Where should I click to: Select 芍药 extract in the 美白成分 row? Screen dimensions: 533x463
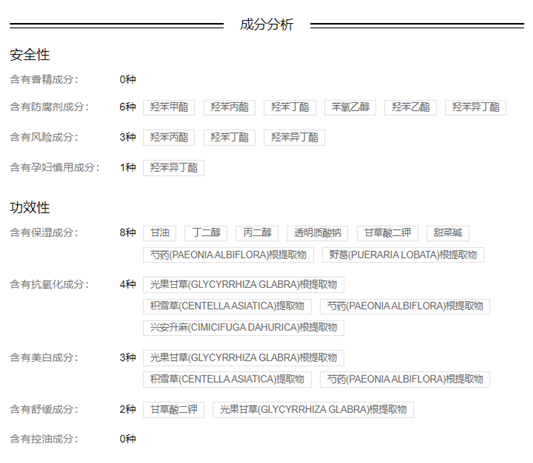(x=405, y=379)
